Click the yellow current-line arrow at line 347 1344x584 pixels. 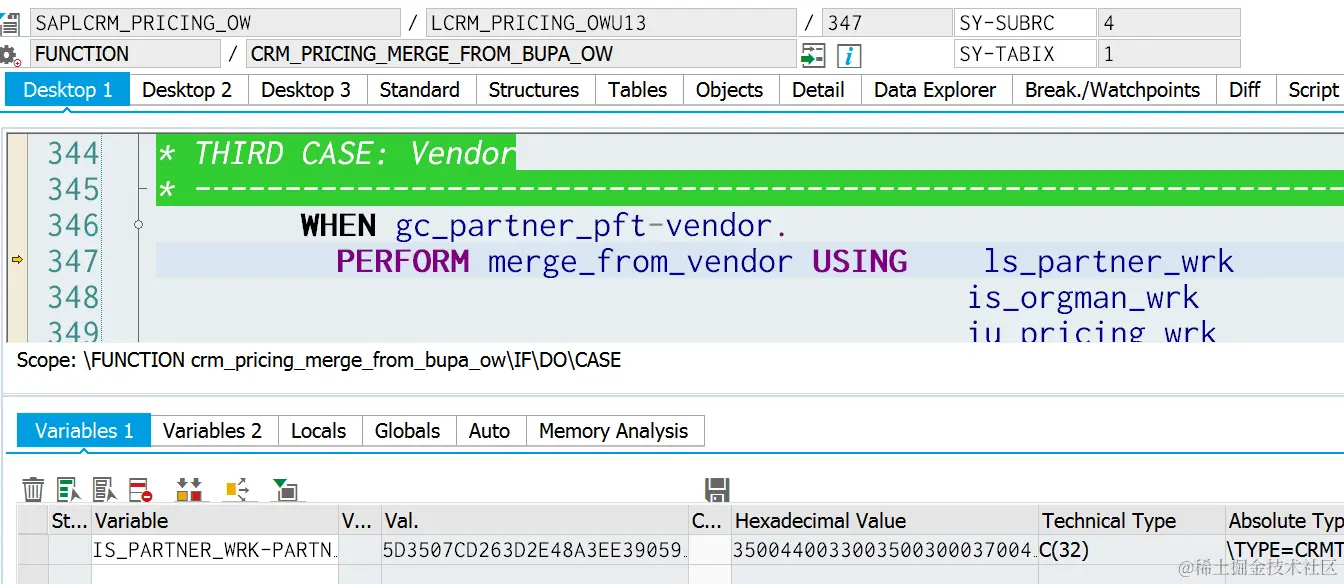[17, 260]
